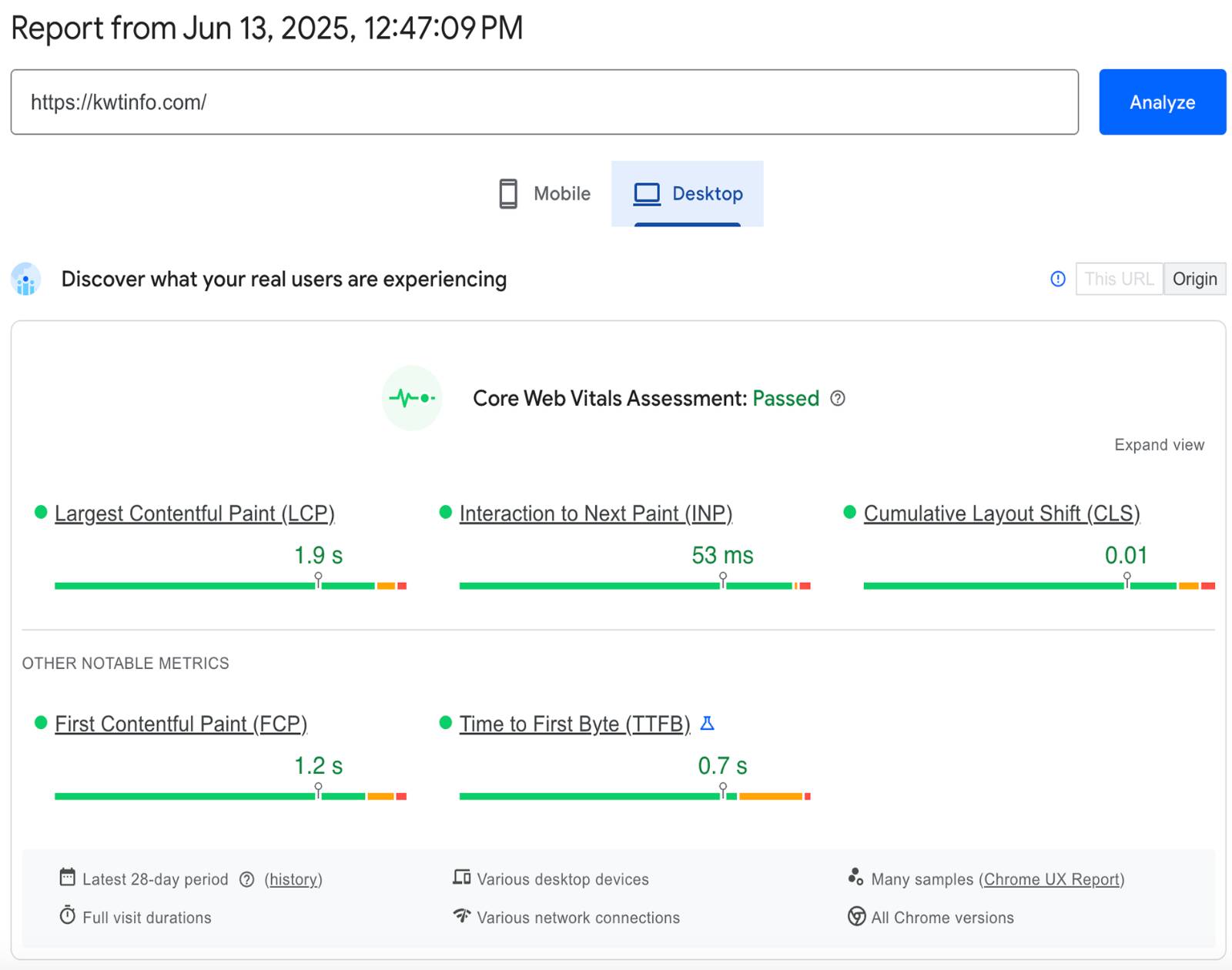Click the FCP value 1.2 s
The image size is (1232, 970).
tap(319, 765)
